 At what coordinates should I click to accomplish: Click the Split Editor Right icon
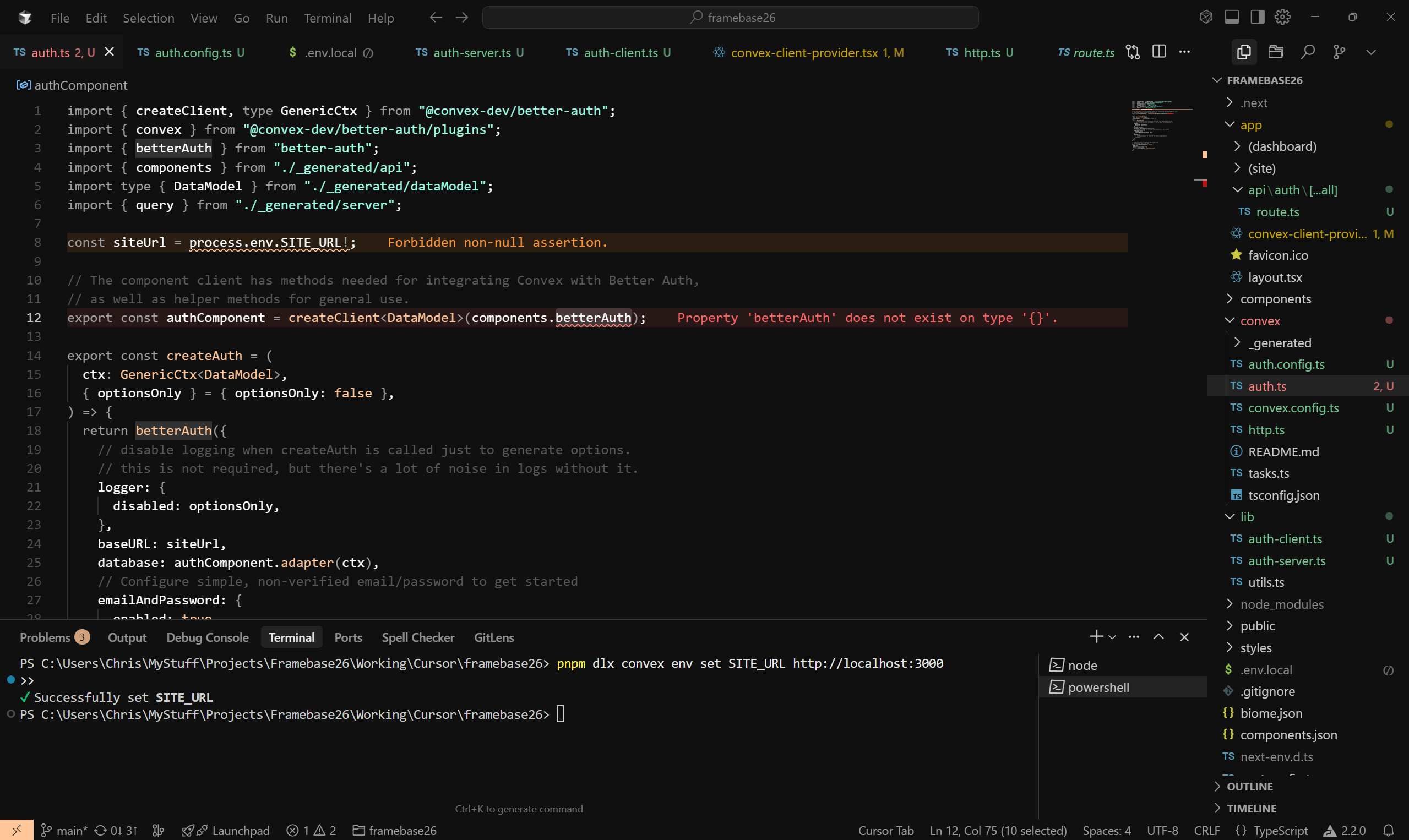click(x=1158, y=52)
